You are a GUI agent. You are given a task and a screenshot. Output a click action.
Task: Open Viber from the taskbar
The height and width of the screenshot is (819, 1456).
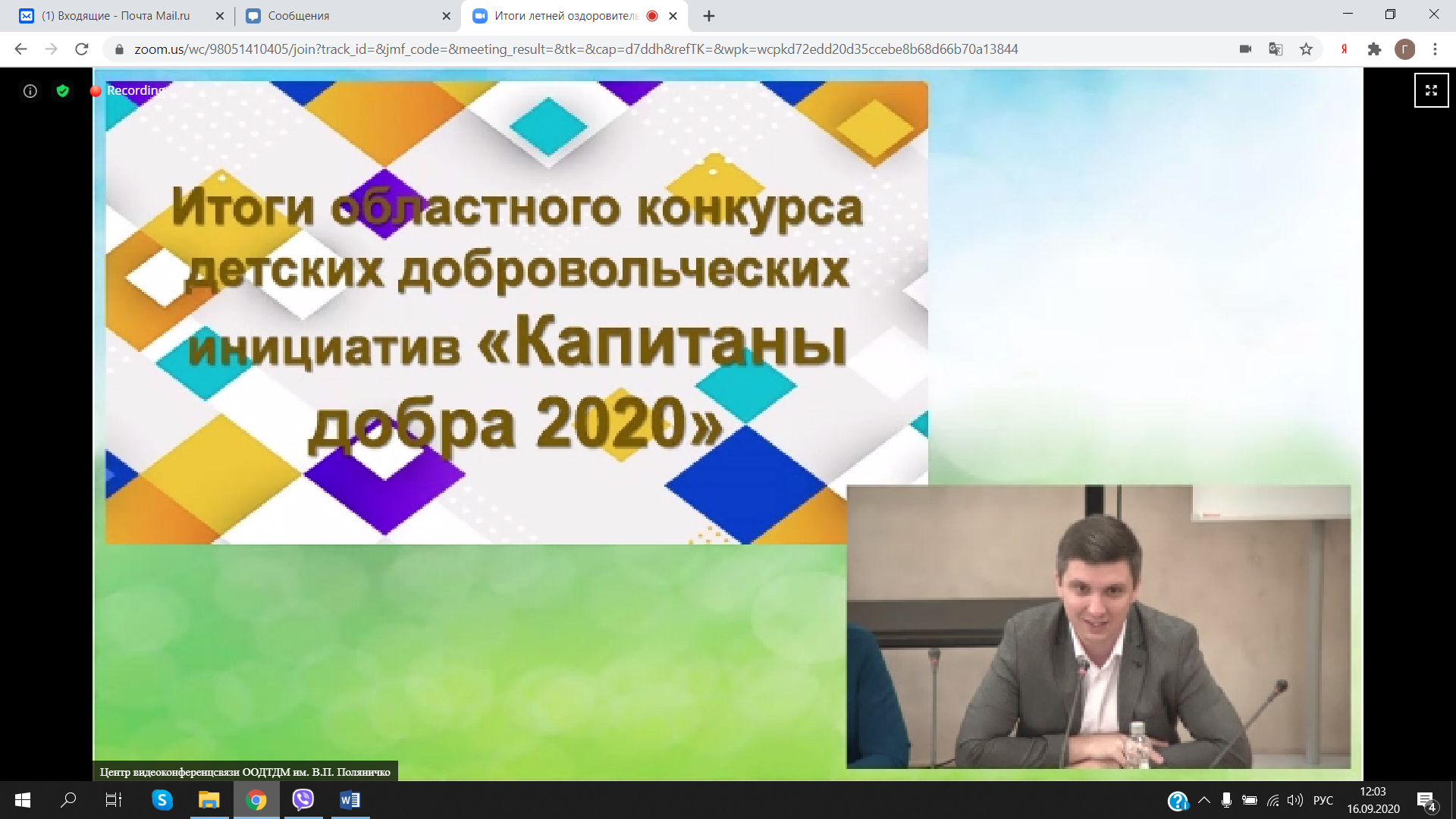click(303, 800)
